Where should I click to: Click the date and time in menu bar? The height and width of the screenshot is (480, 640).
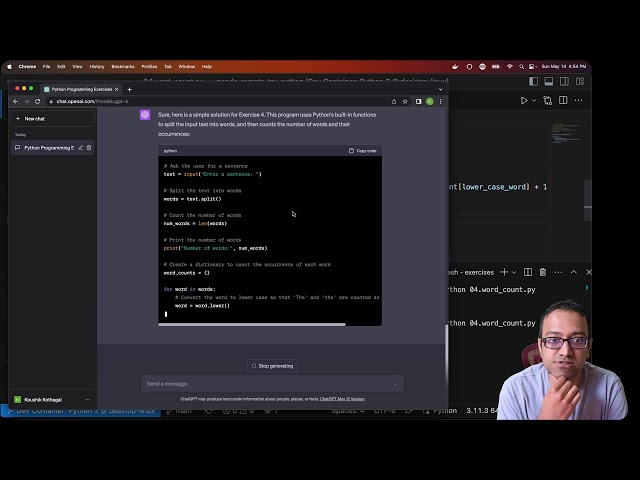tap(564, 67)
